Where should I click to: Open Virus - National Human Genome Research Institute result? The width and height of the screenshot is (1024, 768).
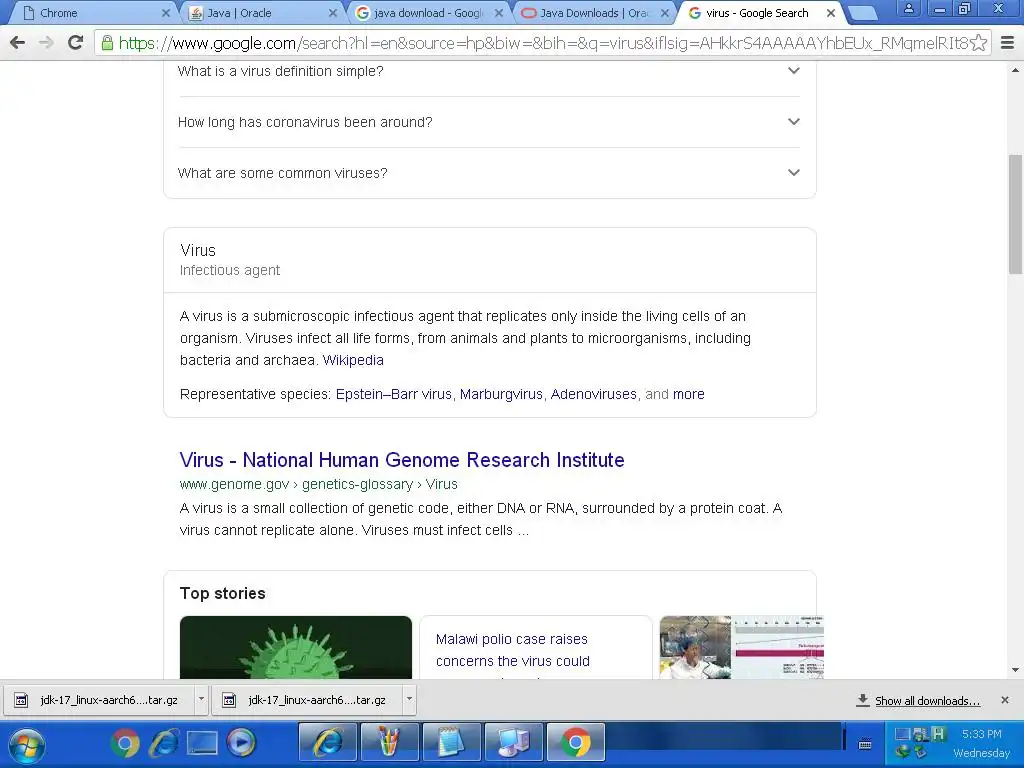[402, 460]
